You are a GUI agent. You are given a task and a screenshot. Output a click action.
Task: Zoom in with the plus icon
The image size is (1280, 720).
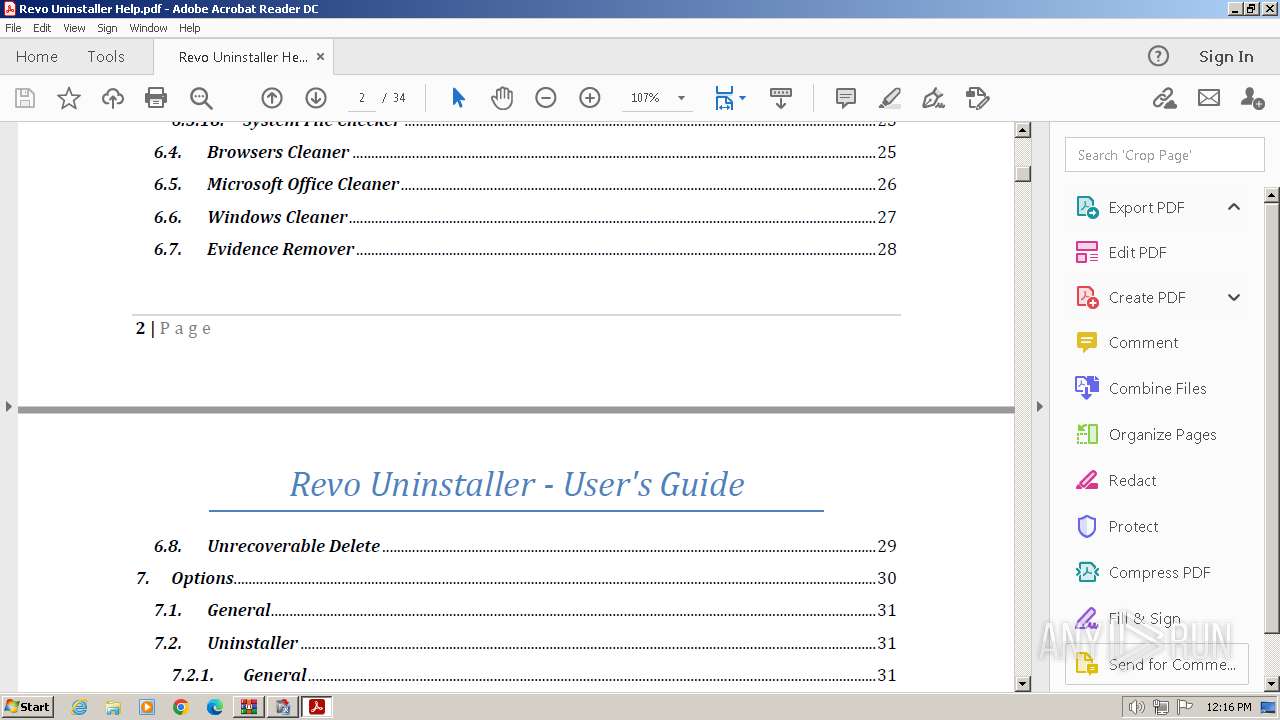(590, 98)
